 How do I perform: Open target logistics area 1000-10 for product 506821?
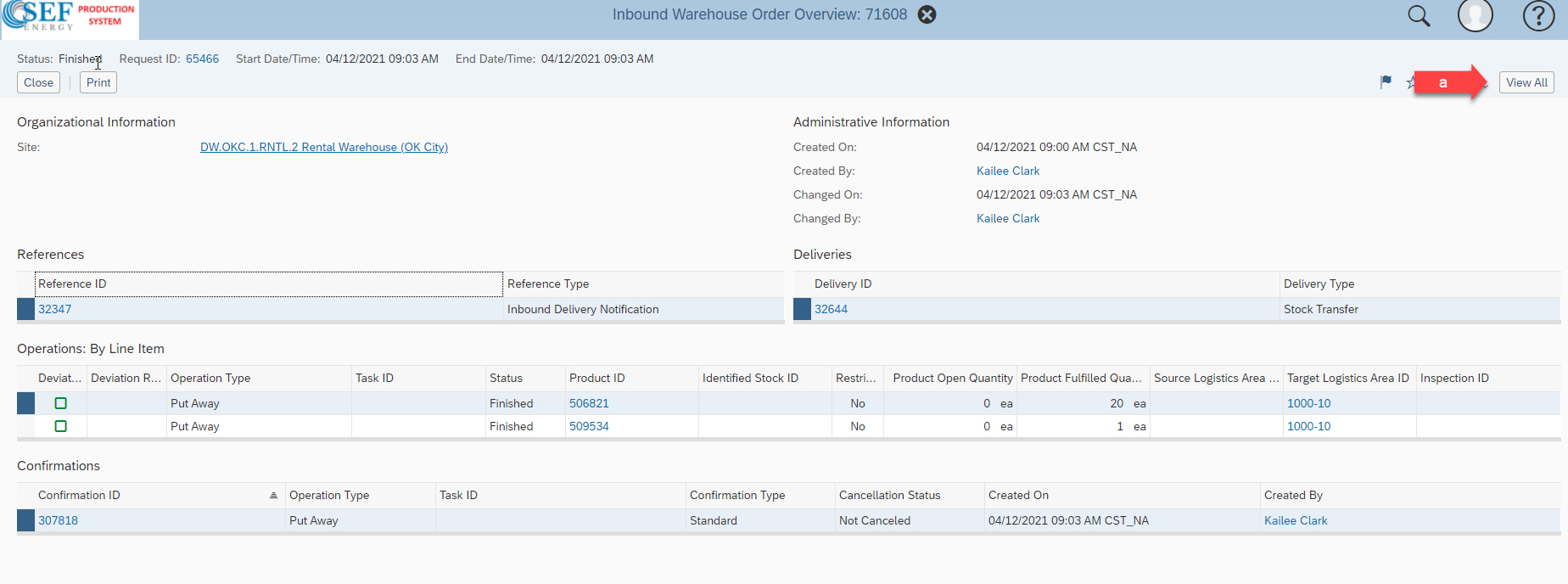pyautogui.click(x=1308, y=403)
